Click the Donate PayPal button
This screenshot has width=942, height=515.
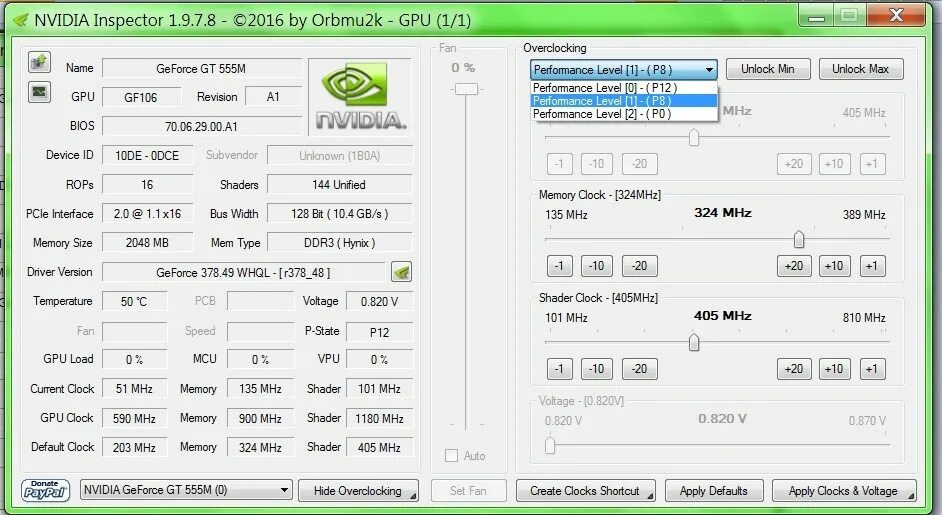pyautogui.click(x=46, y=490)
